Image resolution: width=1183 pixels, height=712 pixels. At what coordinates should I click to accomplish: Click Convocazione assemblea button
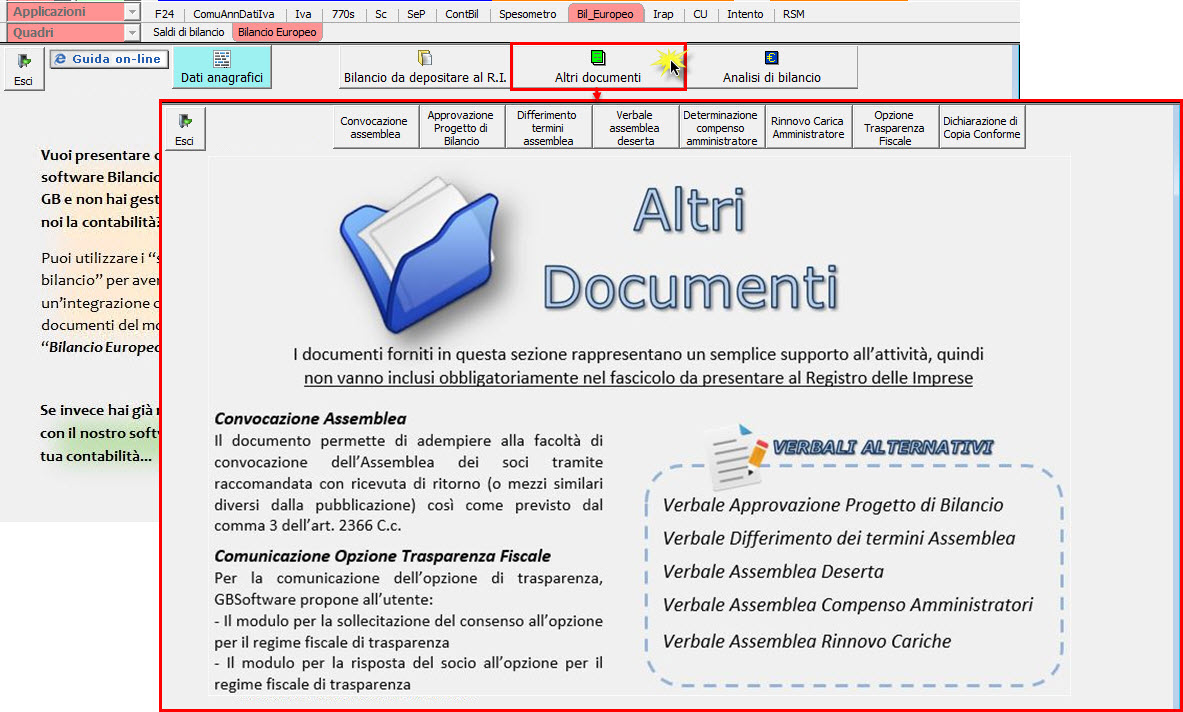375,128
